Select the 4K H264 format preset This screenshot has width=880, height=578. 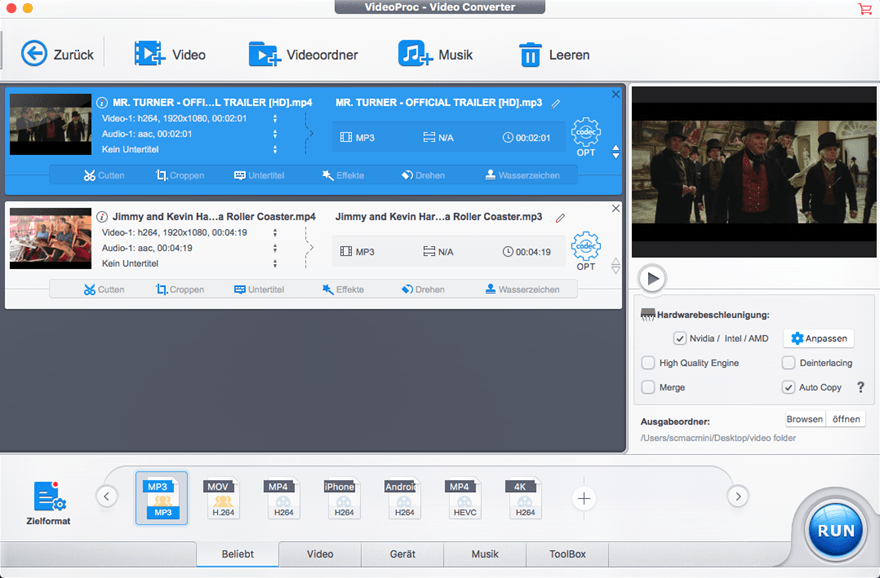coord(525,498)
